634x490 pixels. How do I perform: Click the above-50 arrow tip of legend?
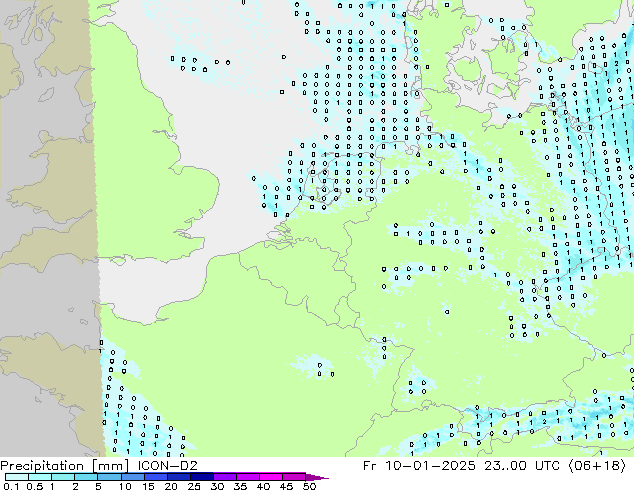(317, 477)
